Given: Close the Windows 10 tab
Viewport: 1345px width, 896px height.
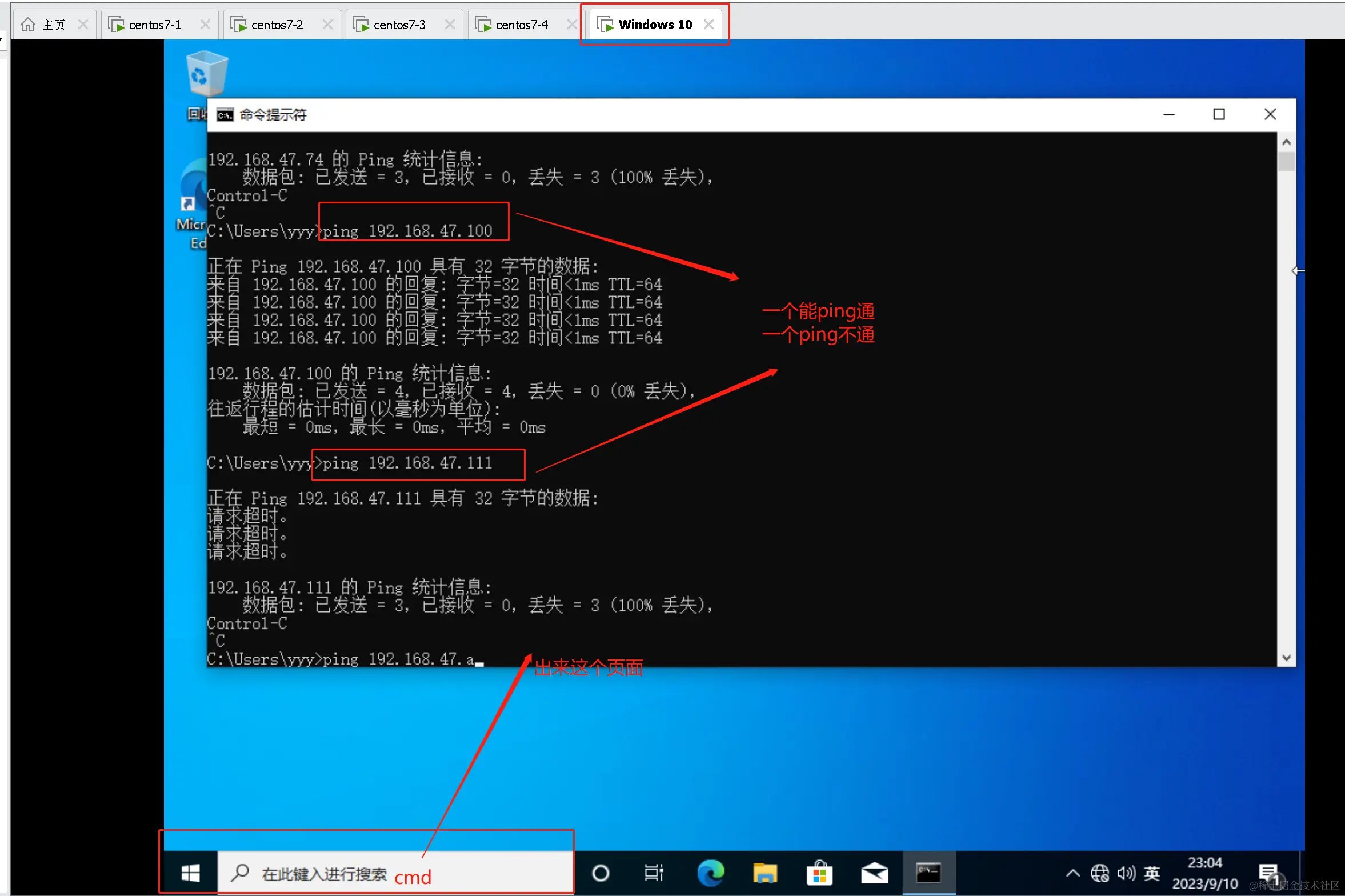Looking at the screenshot, I should point(708,25).
